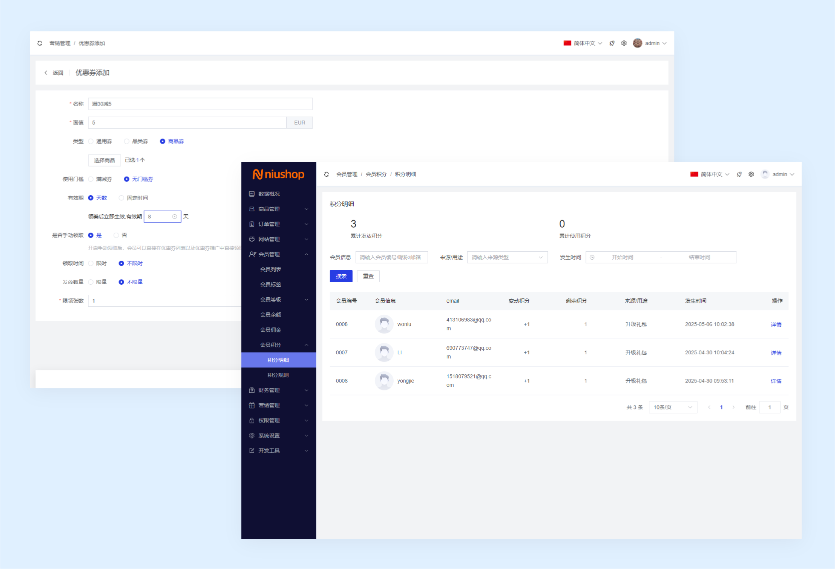
Task: Open the 10条/页 page size dropdown
Action: 672,407
